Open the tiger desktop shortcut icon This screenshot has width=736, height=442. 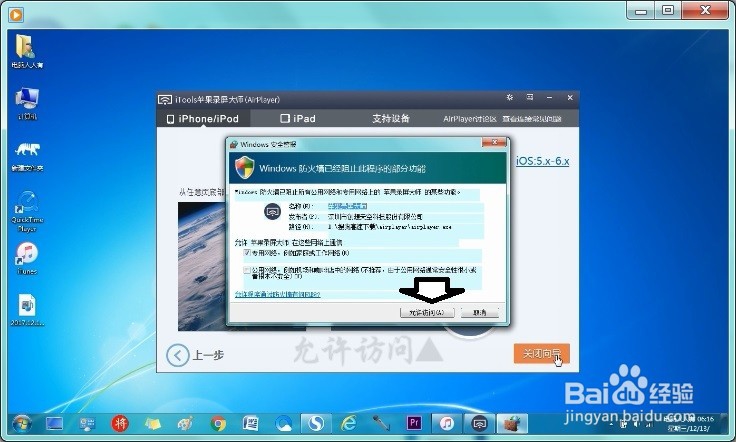(x=27, y=156)
